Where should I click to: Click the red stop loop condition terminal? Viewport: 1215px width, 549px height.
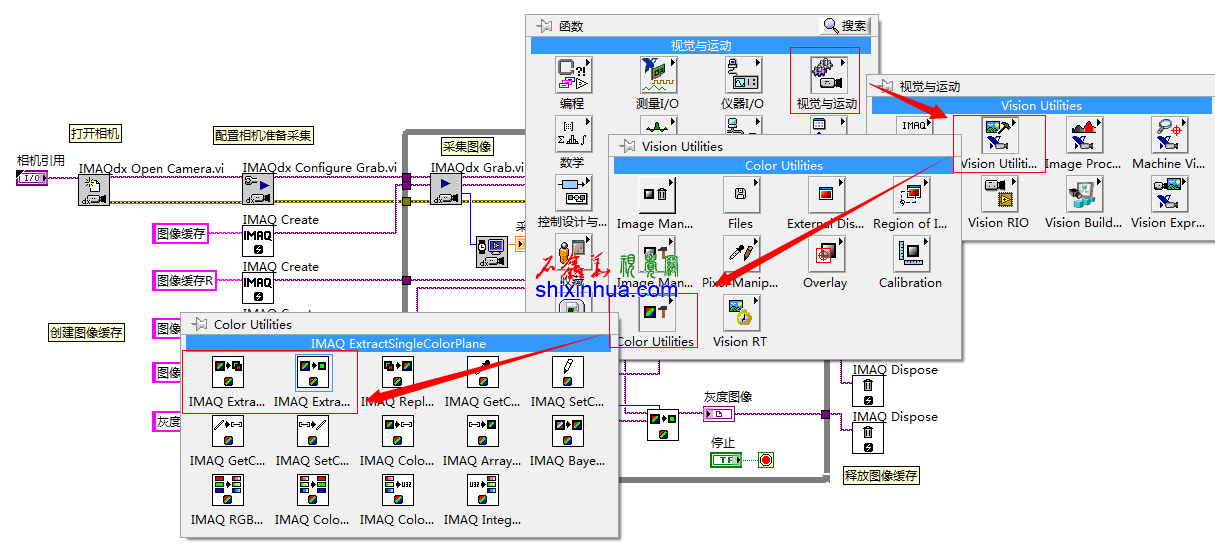[766, 460]
